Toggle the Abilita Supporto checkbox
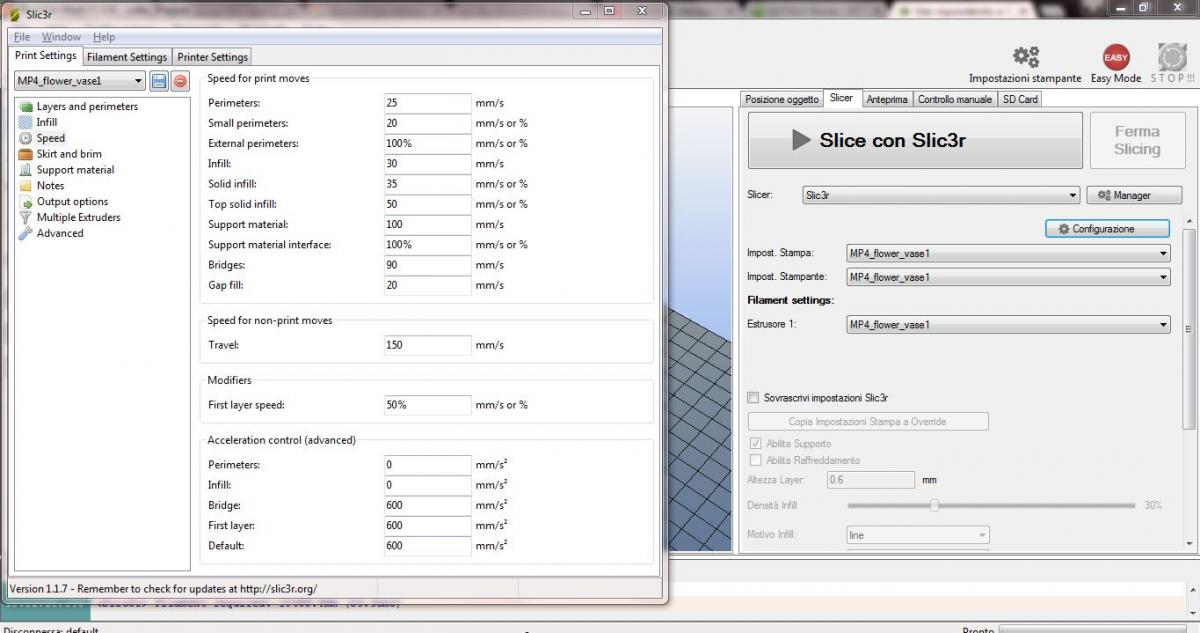1200x633 pixels. (755, 444)
